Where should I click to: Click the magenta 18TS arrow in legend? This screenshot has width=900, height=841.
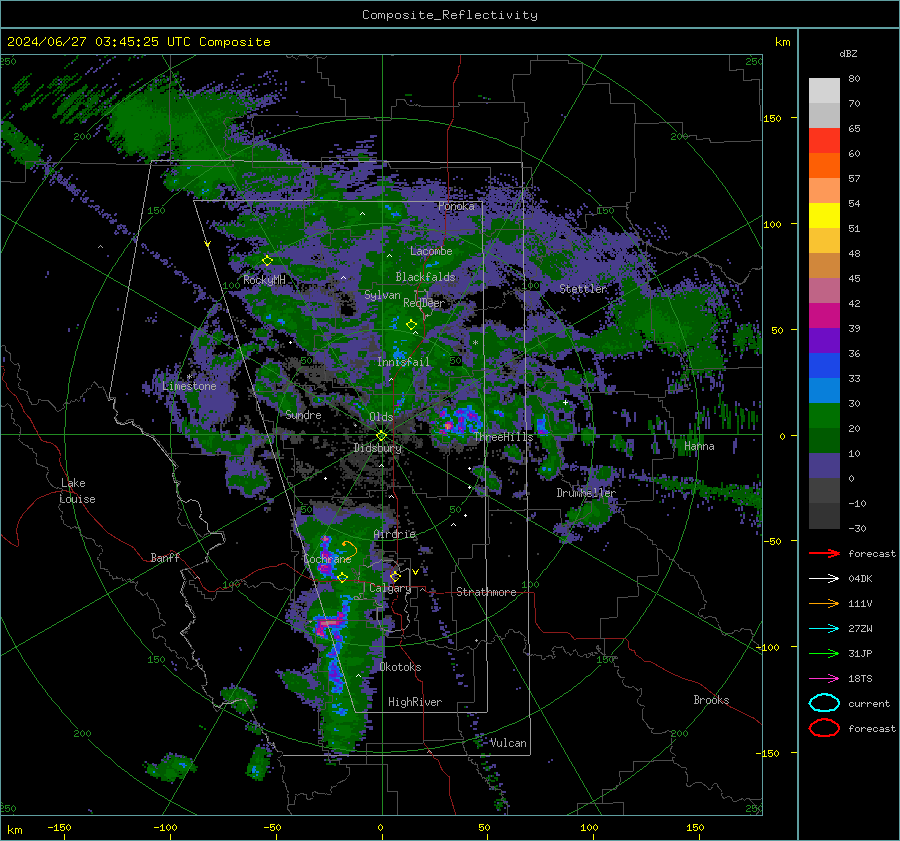pos(824,678)
